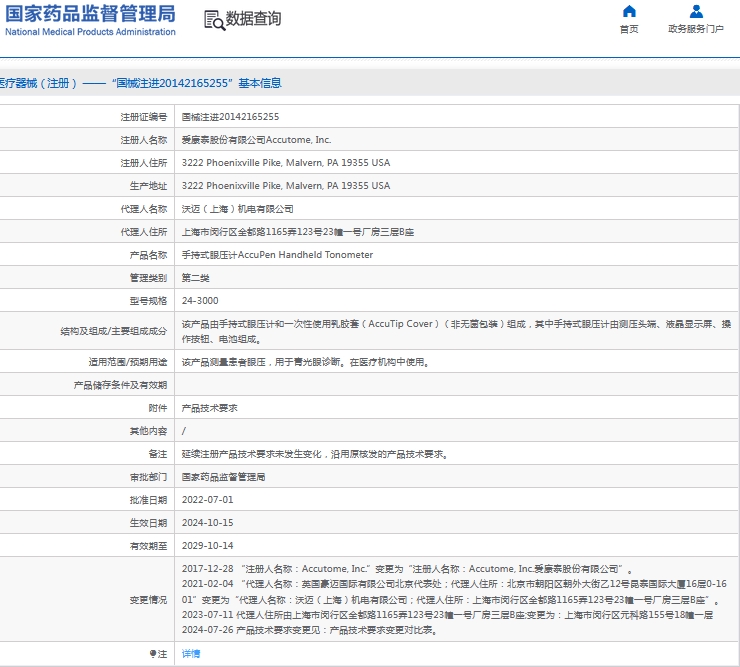
Task: Click the remark text 延续注册产品技术要求未发生变化
Action: (x=315, y=454)
